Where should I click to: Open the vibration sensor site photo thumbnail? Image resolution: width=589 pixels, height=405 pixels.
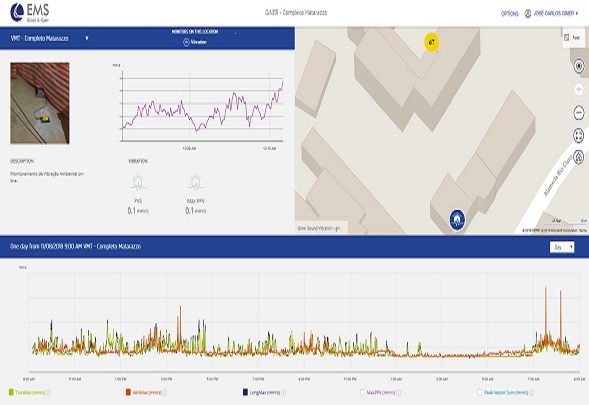tap(40, 103)
